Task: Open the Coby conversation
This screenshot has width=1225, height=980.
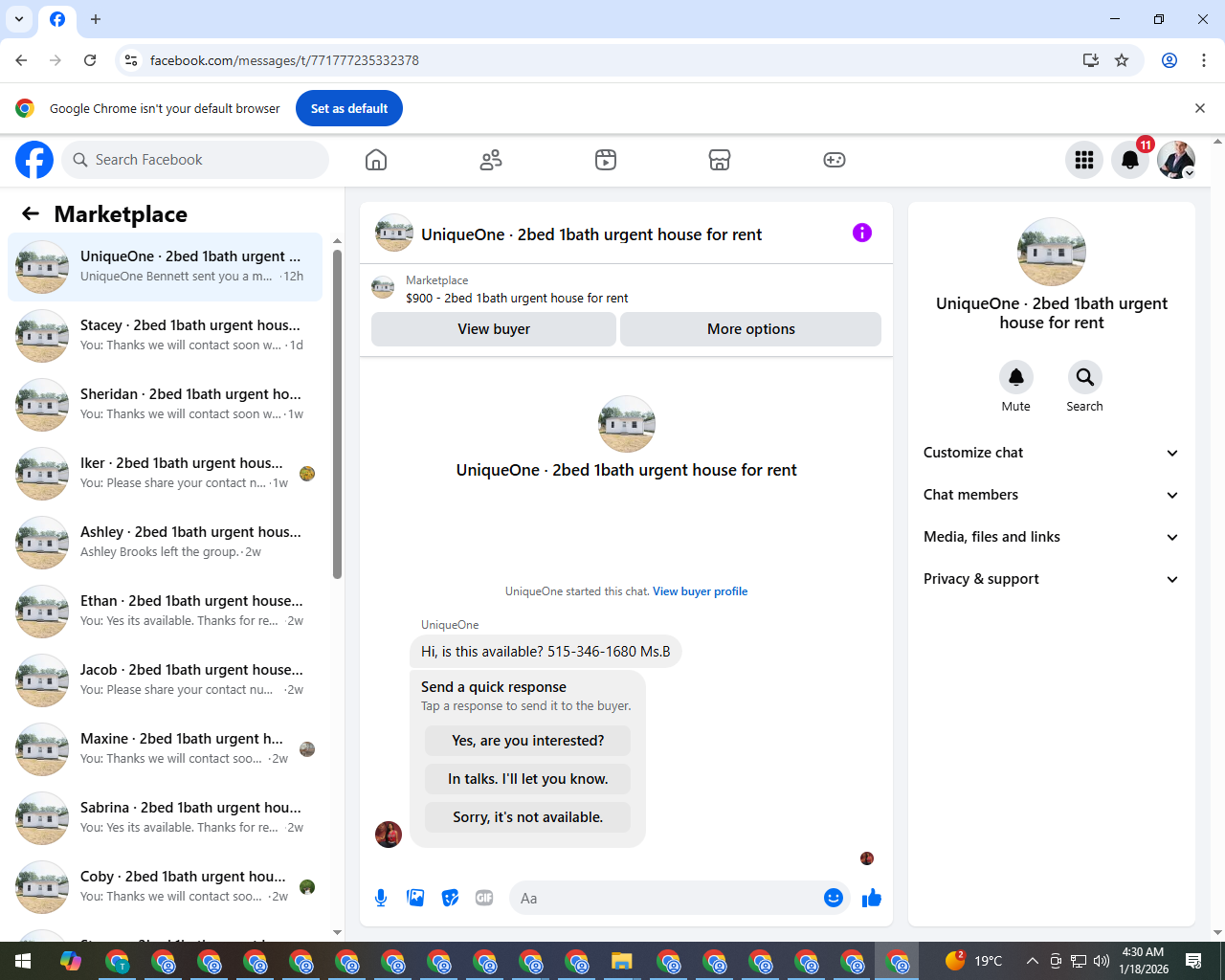Action: (165, 886)
